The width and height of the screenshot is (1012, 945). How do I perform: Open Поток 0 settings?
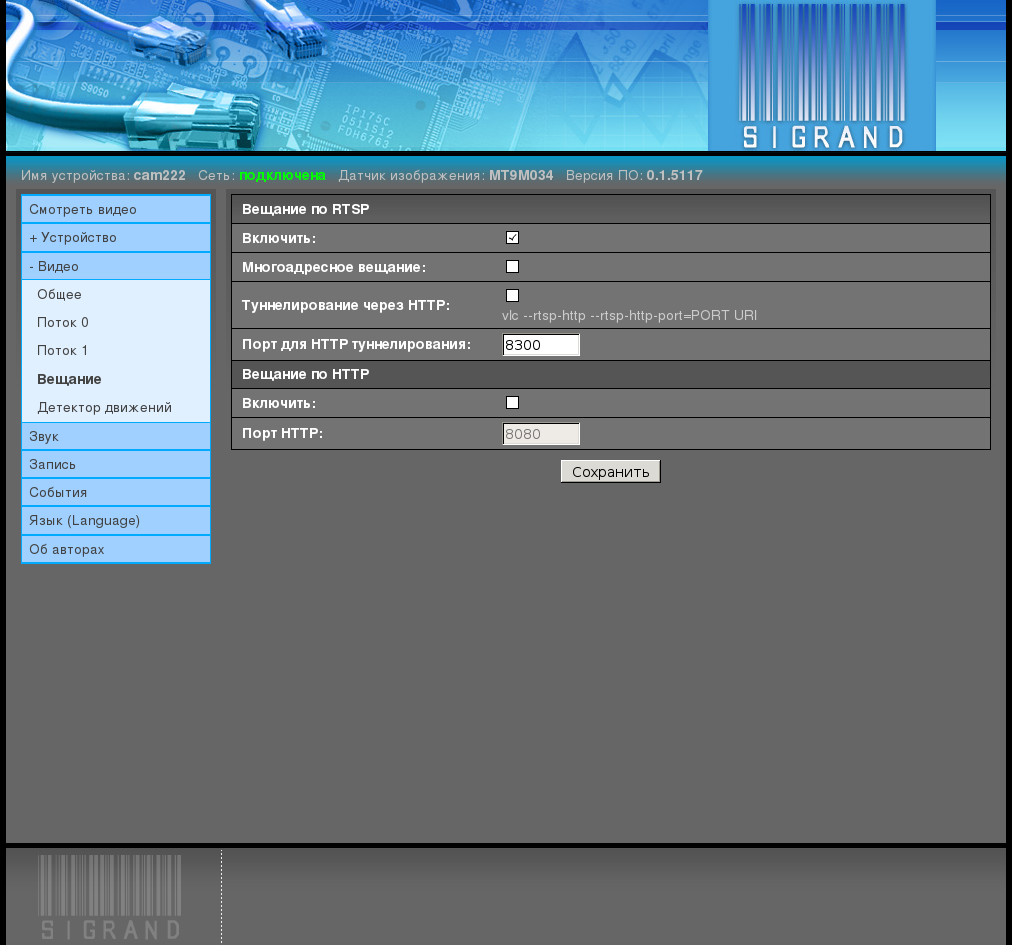tap(63, 322)
